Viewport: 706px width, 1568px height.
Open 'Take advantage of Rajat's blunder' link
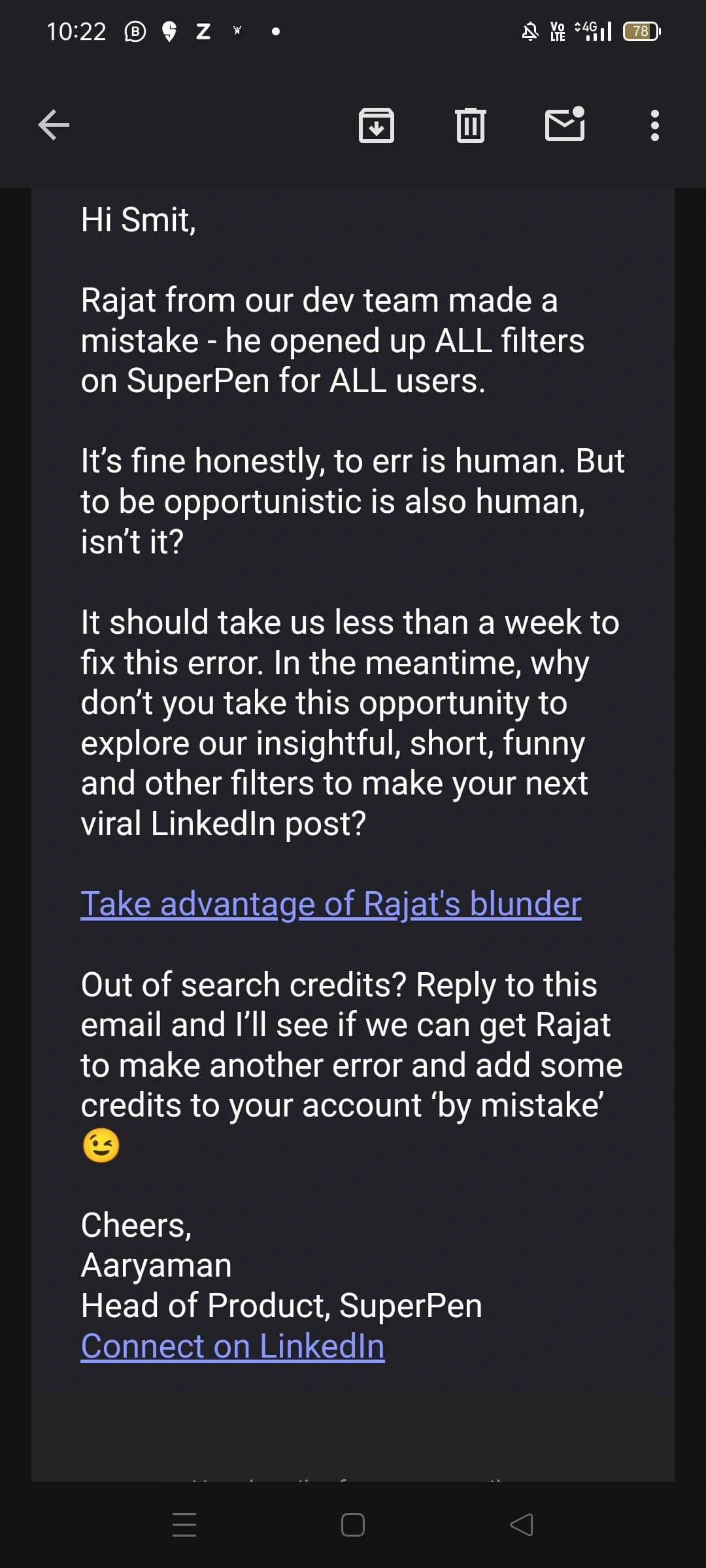click(x=331, y=904)
